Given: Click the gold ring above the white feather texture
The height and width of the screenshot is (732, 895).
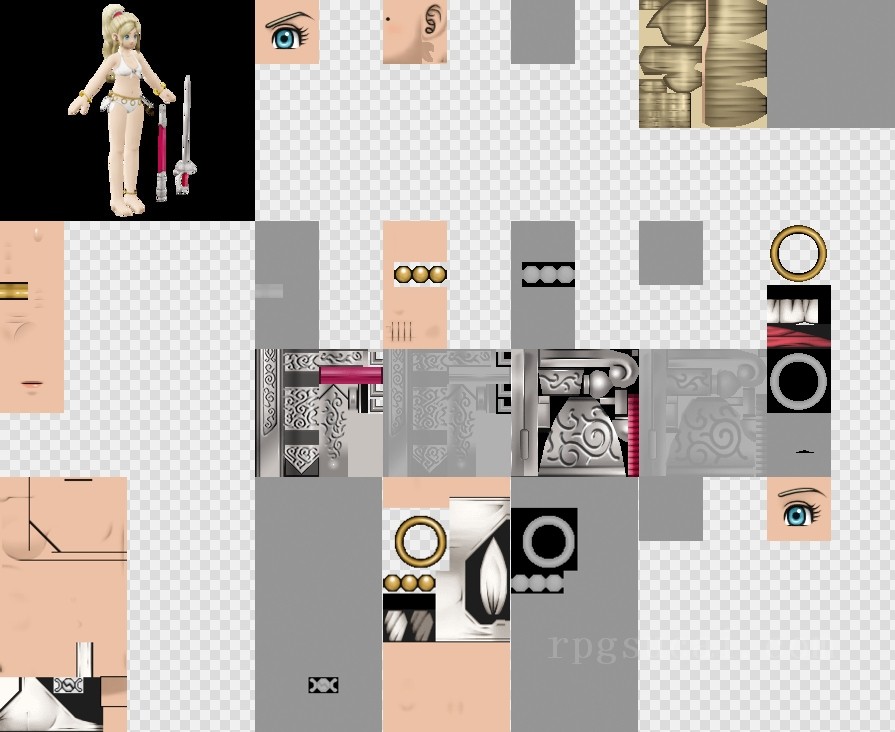Looking at the screenshot, I should click(x=420, y=541).
